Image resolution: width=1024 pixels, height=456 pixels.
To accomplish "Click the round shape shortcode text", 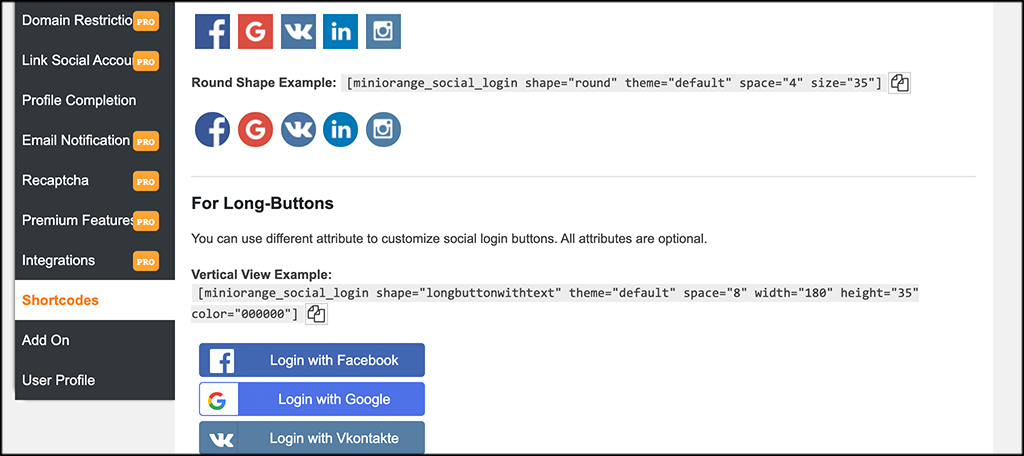I will point(614,83).
